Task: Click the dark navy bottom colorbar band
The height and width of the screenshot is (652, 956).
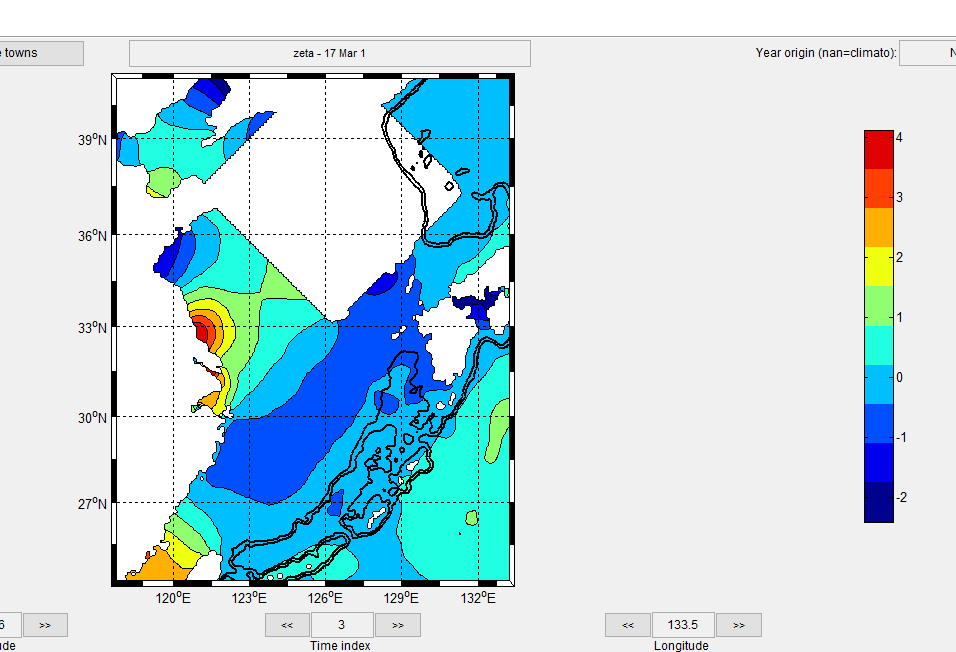Action: (x=878, y=501)
